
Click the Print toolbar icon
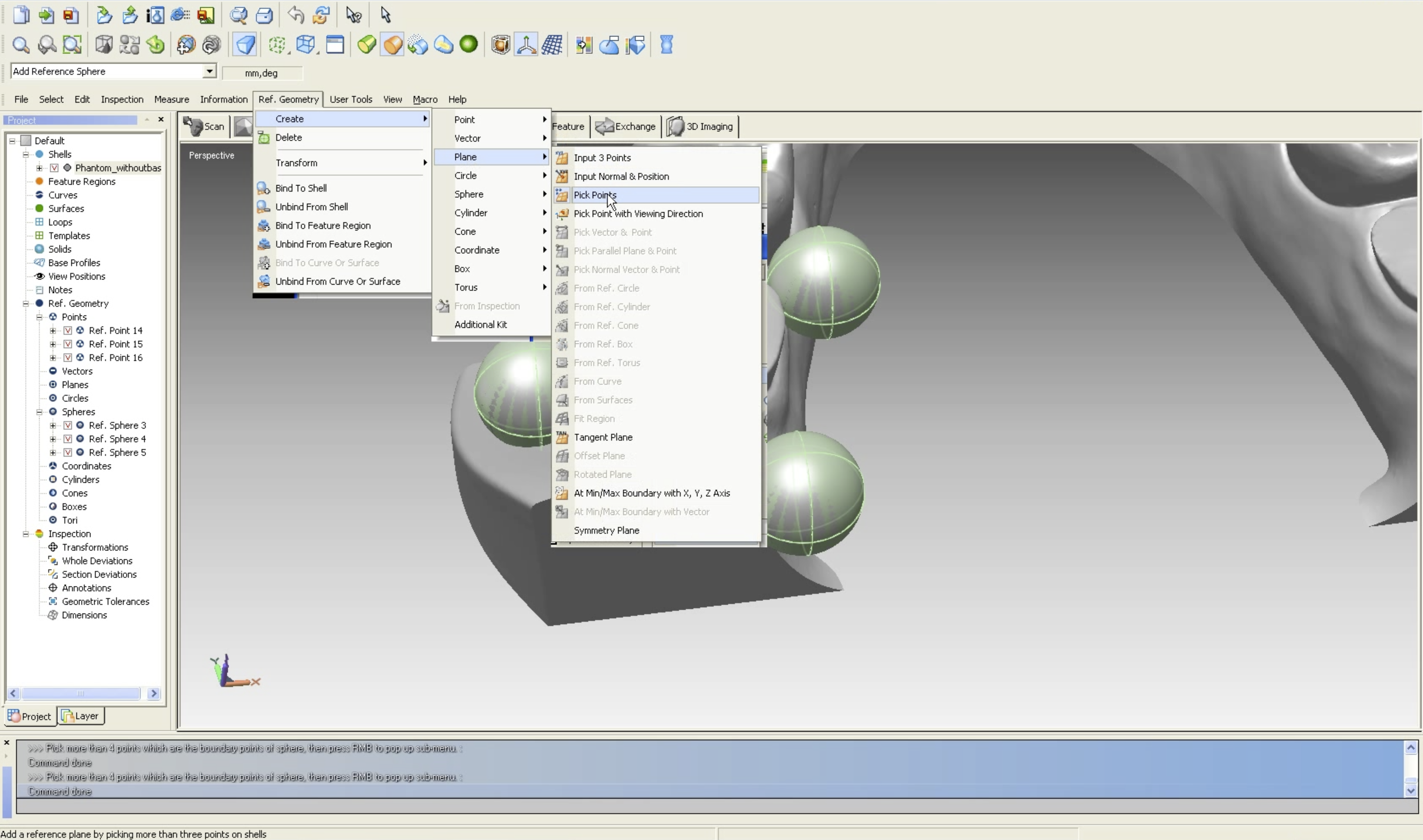tap(264, 15)
